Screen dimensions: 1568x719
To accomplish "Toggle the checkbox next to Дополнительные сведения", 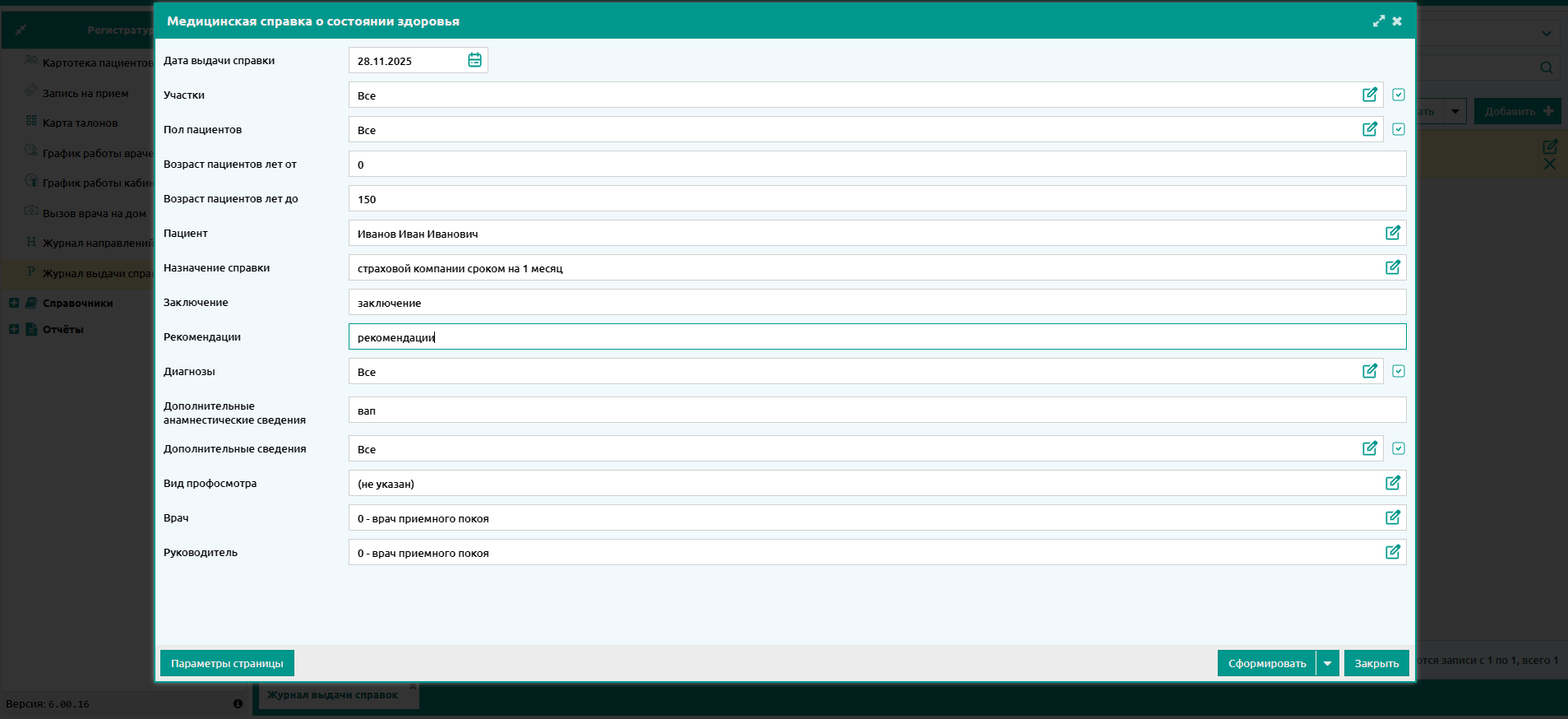I will coord(1398,448).
